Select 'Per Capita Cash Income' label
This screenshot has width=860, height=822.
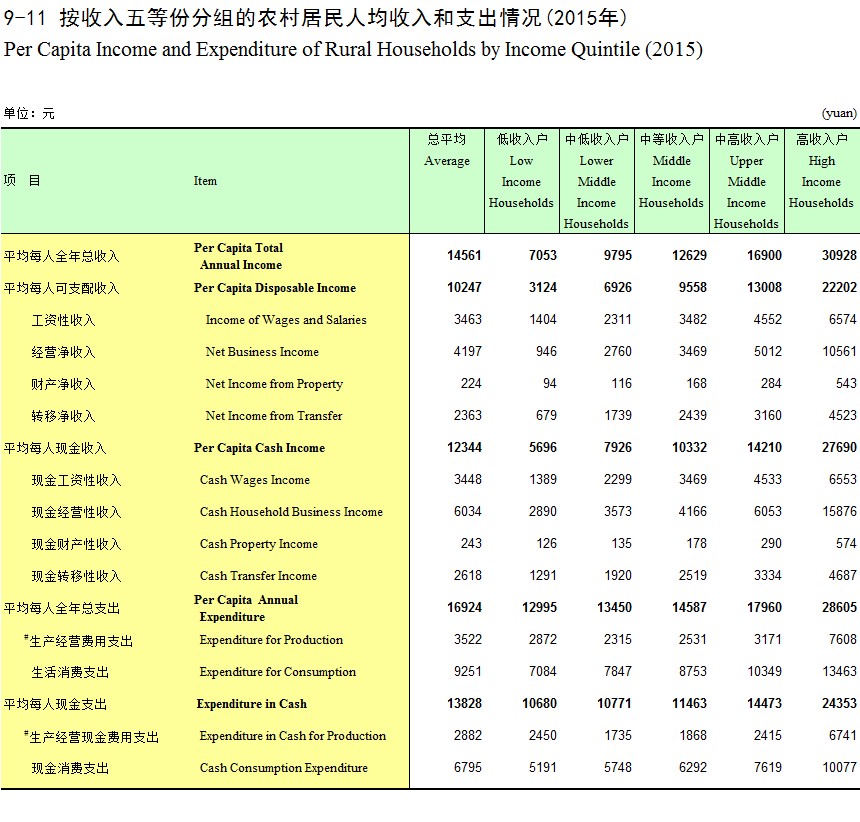click(x=259, y=448)
